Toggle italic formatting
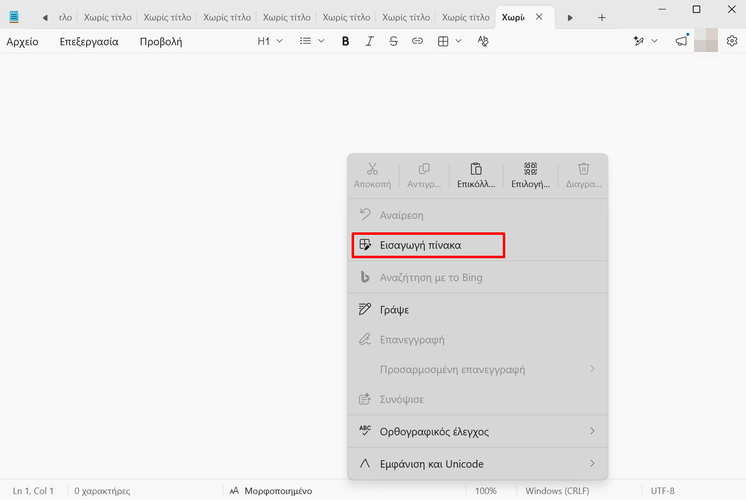 tap(370, 41)
